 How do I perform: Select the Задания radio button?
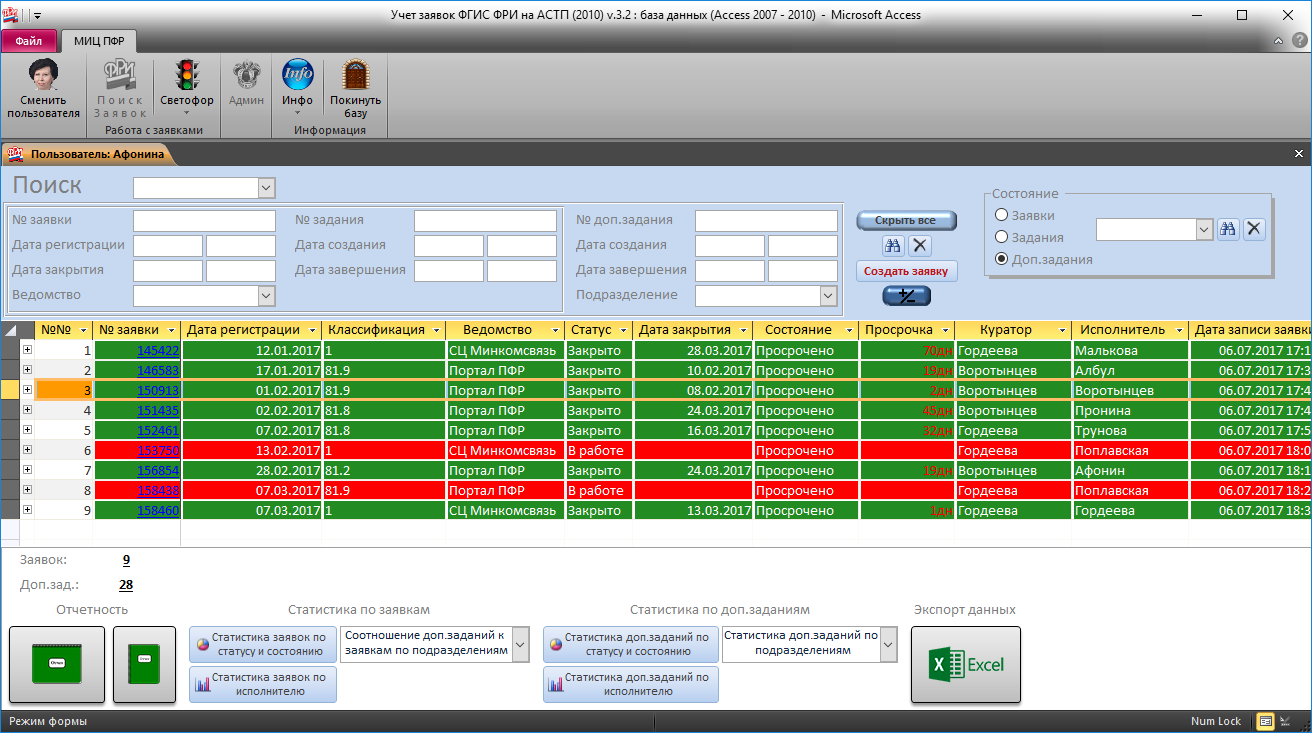point(1001,237)
